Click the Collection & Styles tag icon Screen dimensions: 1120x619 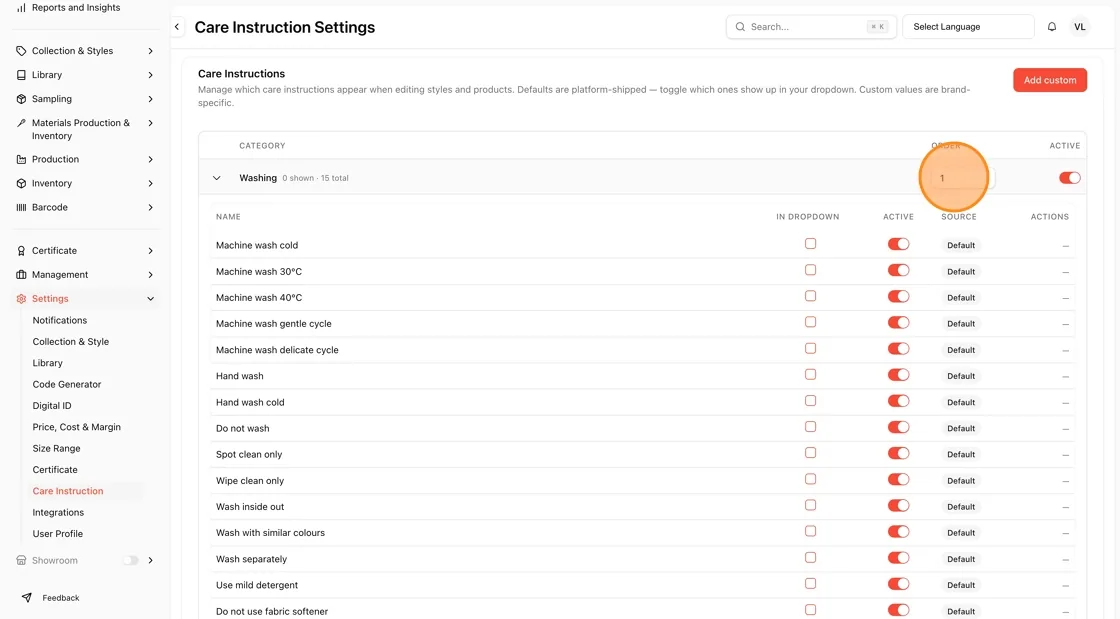[x=21, y=51]
